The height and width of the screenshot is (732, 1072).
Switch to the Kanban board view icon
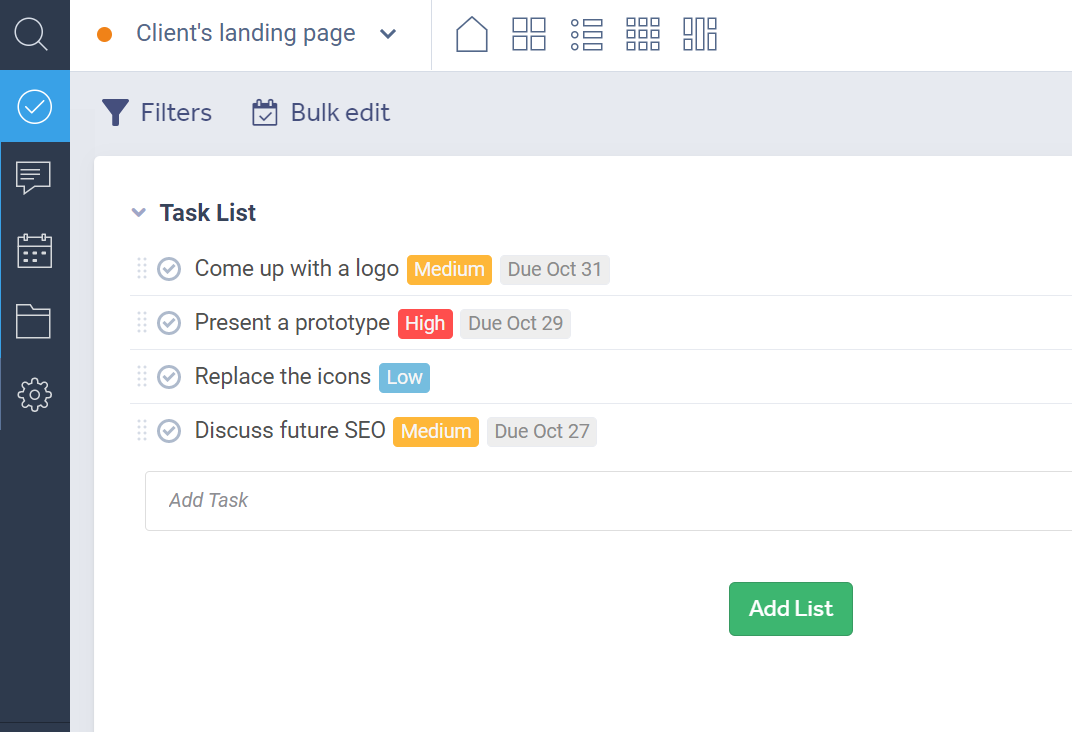529,34
